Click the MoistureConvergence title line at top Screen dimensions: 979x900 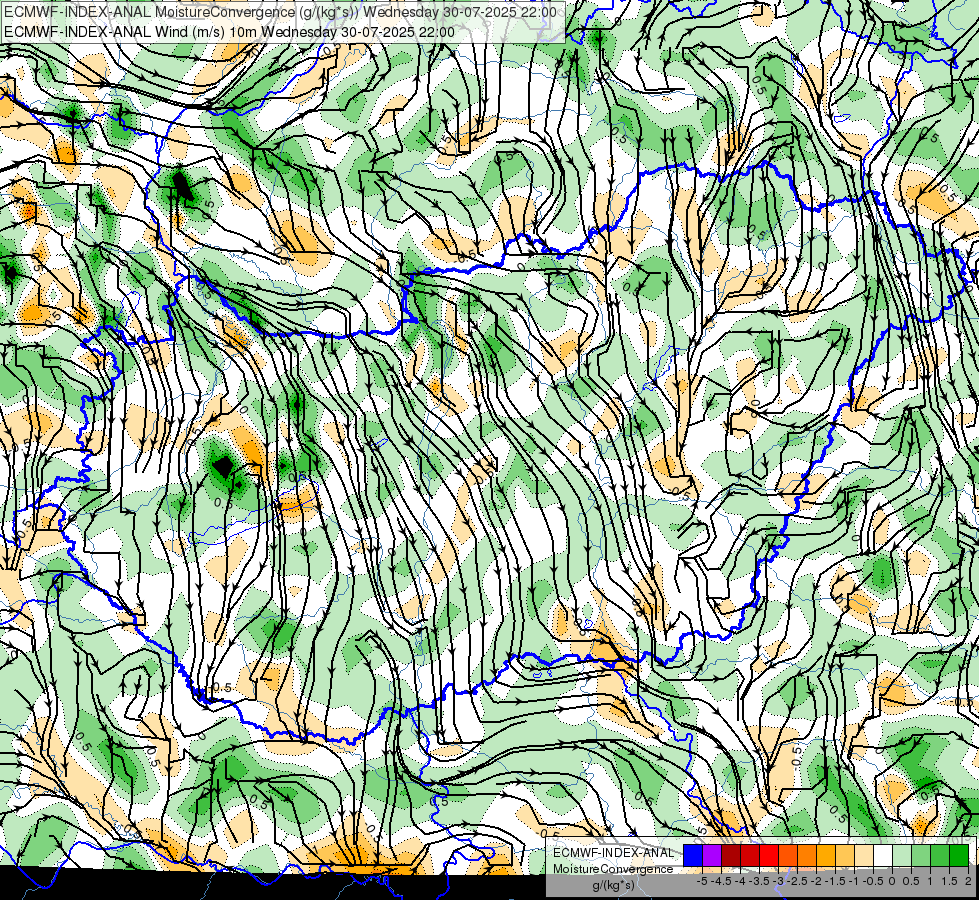(280, 12)
